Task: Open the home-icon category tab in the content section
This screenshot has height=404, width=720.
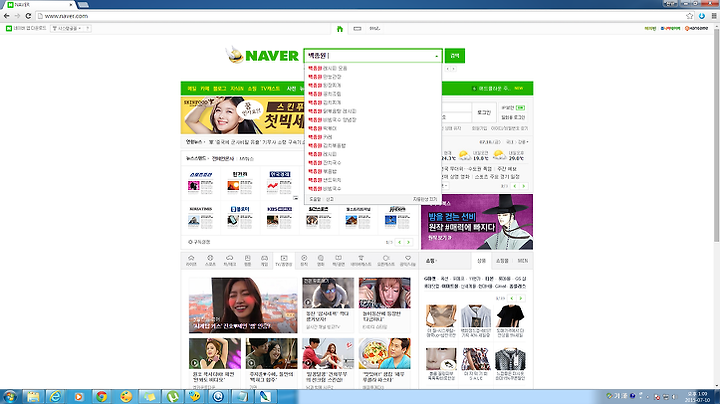Action: click(x=191, y=260)
